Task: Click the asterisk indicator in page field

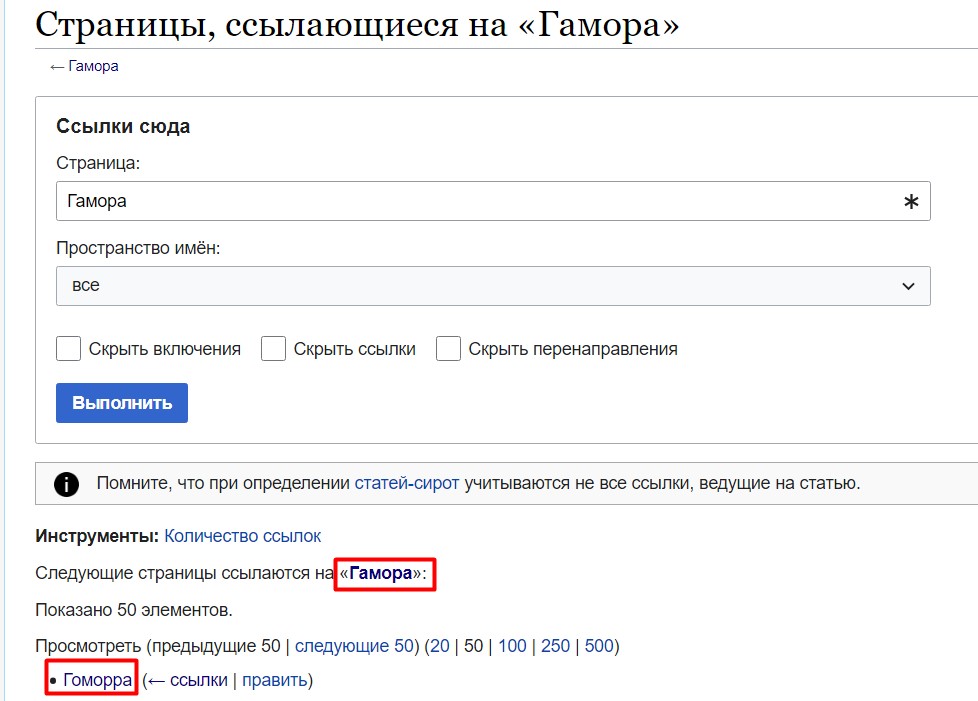Action: pyautogui.click(x=911, y=201)
